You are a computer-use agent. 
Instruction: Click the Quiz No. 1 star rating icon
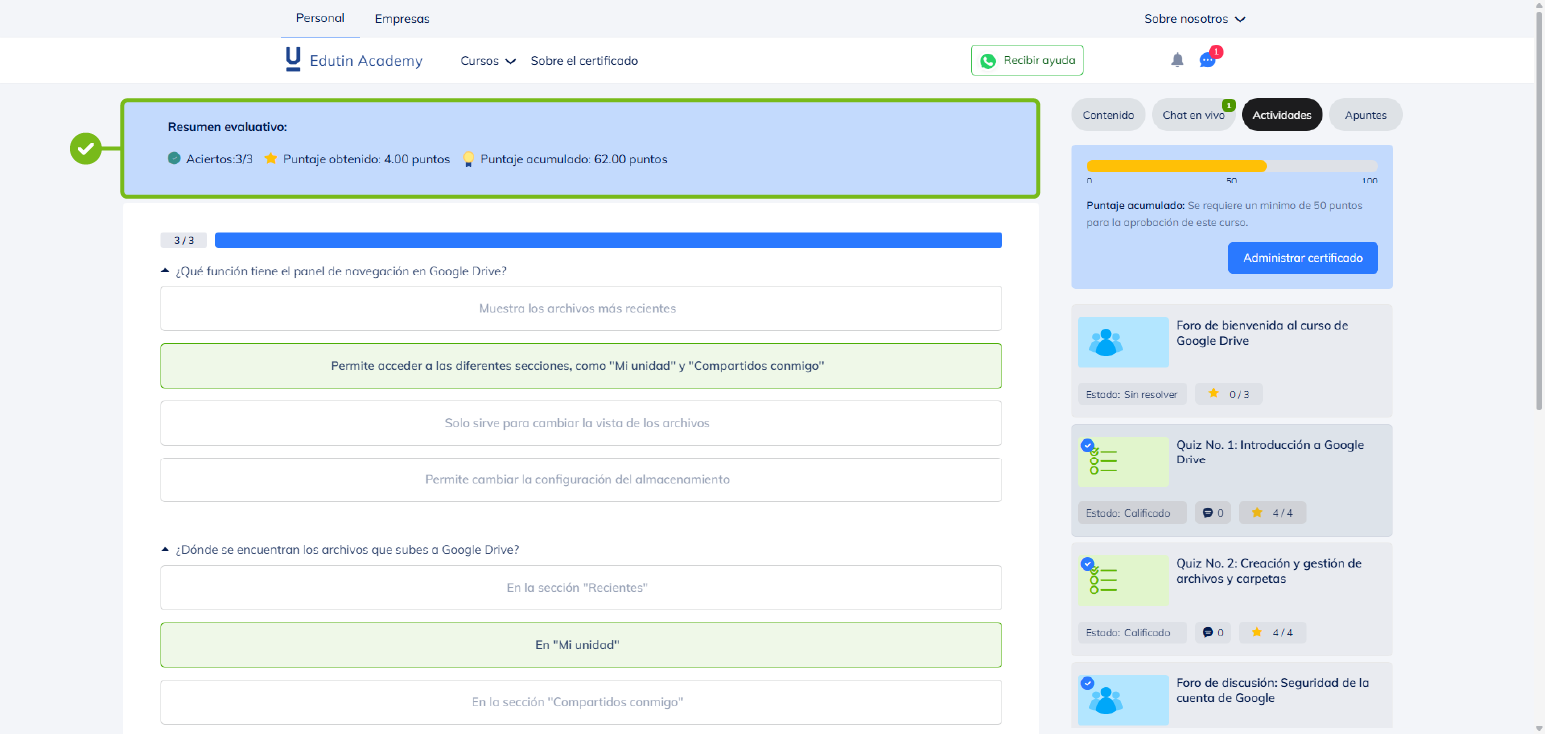[1257, 513]
